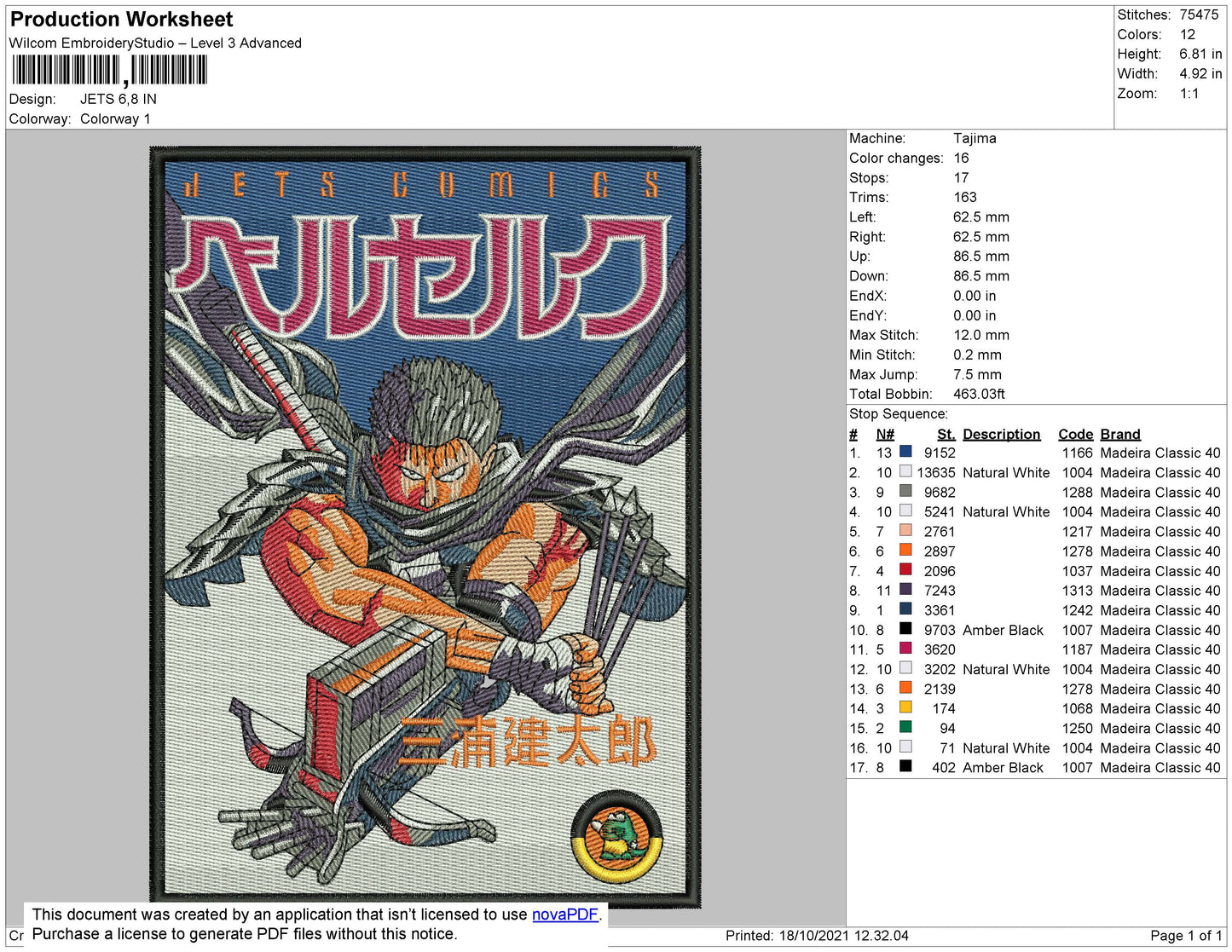1232x952 pixels.
Task: Click the max jump value '7.5 mm'
Action: click(977, 374)
